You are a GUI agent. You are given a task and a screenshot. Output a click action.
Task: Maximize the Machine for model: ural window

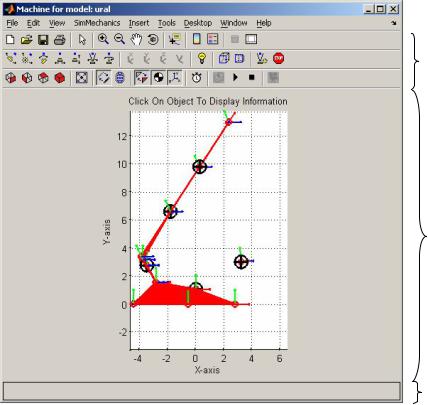pos(380,9)
